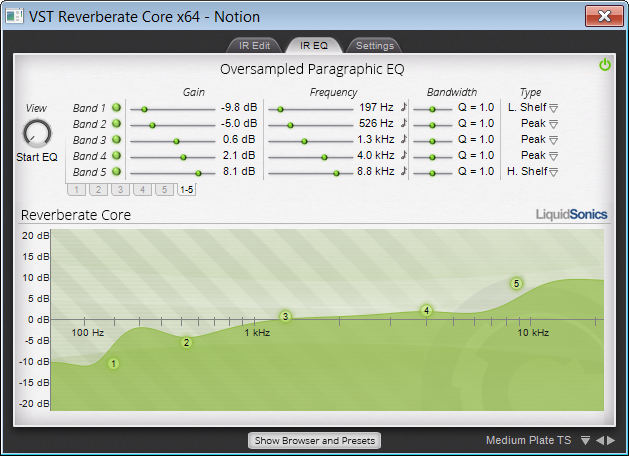Image resolution: width=629 pixels, height=456 pixels.
Task: Close the VST Reverberate Core window
Action: tap(604, 16)
